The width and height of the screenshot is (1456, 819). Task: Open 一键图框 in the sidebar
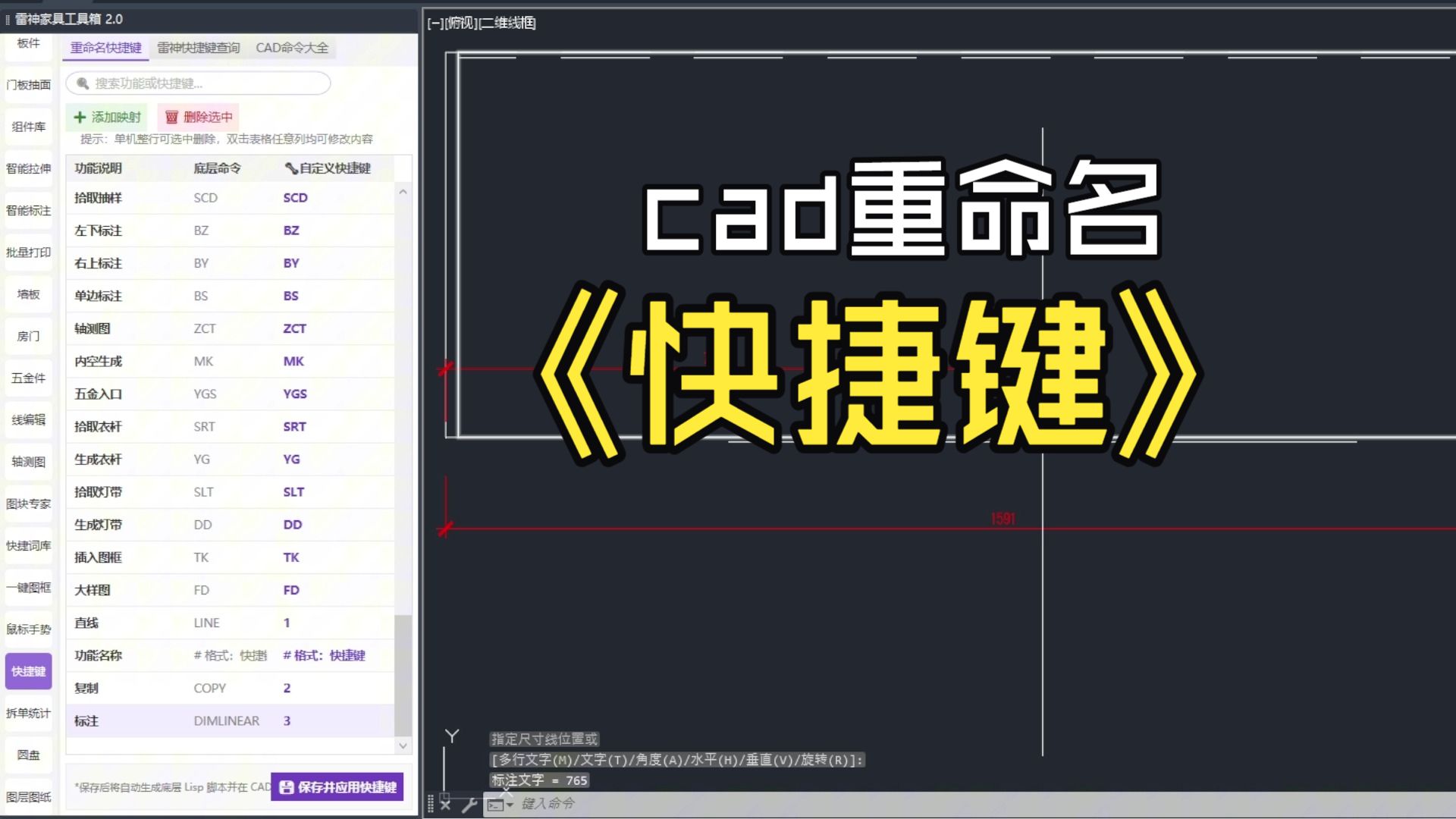29,587
